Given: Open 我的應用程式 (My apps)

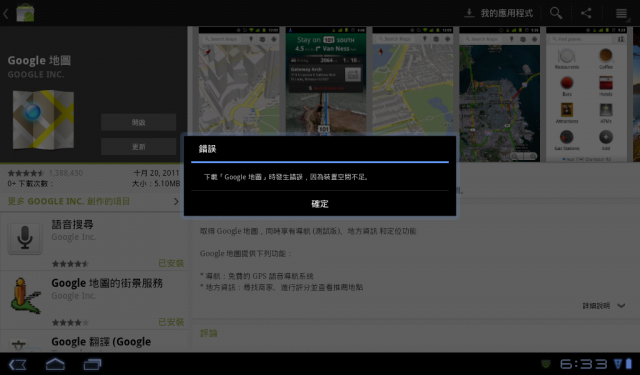Looking at the screenshot, I should coord(507,13).
